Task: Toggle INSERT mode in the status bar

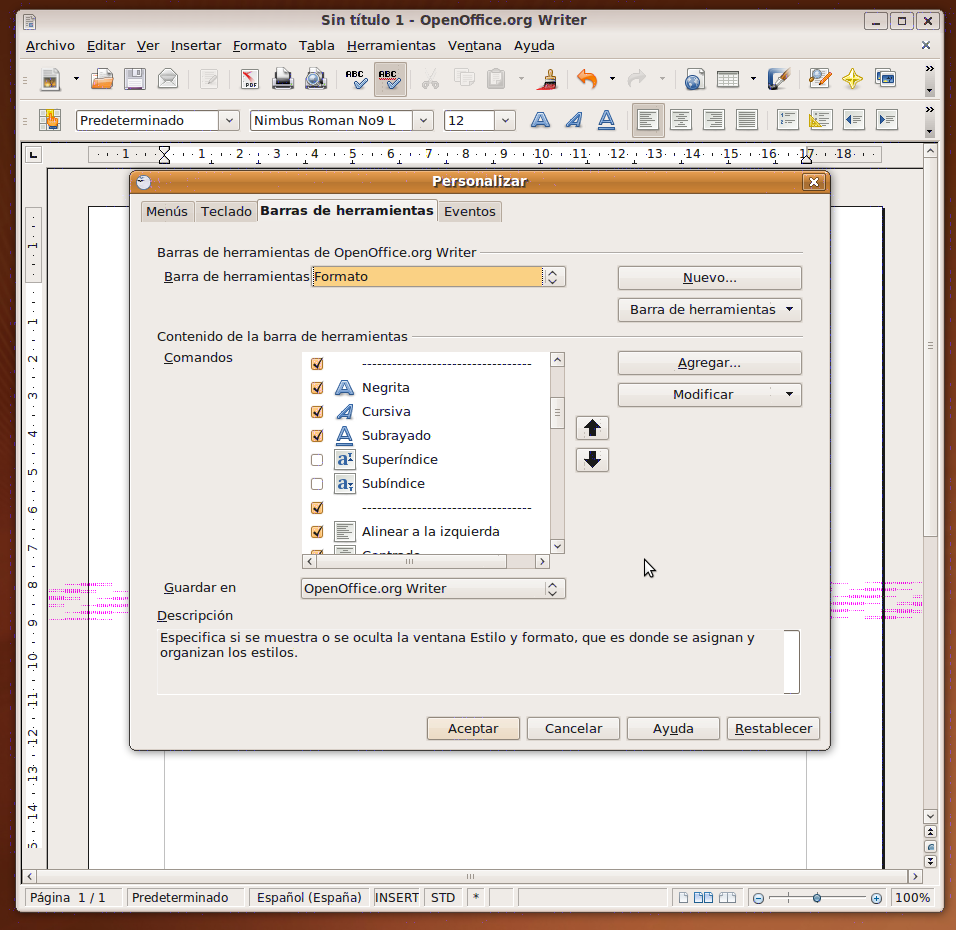Action: point(396,898)
